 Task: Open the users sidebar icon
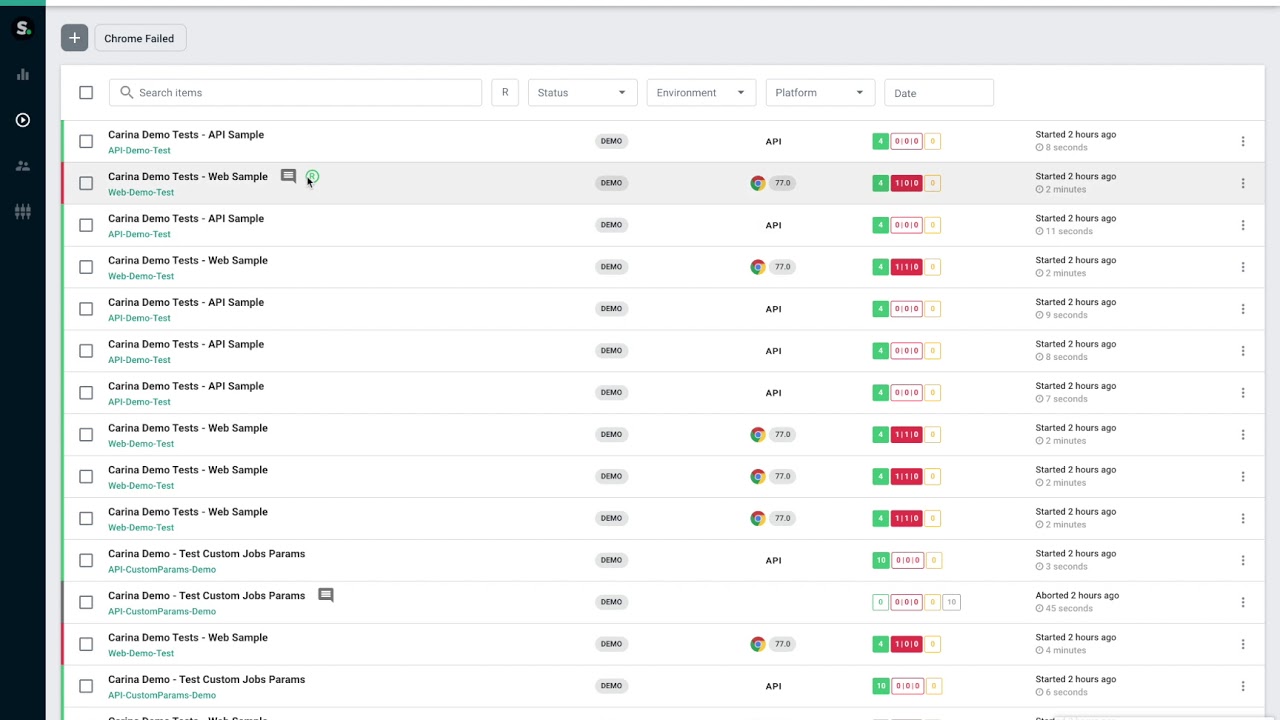[22, 166]
